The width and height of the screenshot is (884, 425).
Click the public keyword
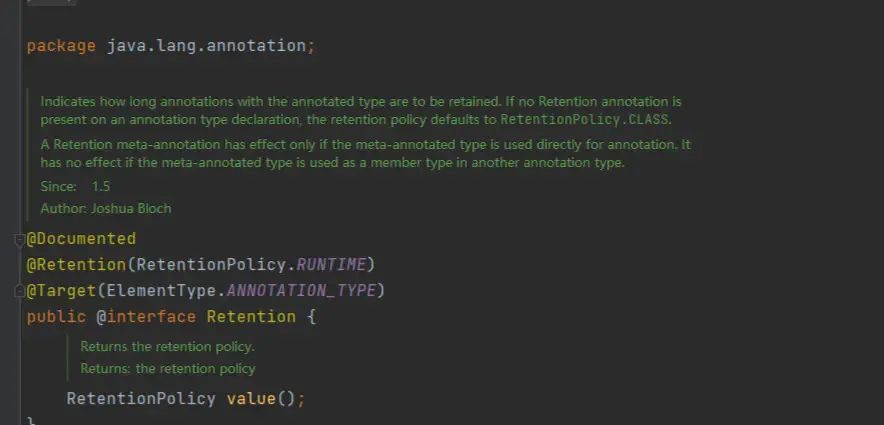(56, 317)
